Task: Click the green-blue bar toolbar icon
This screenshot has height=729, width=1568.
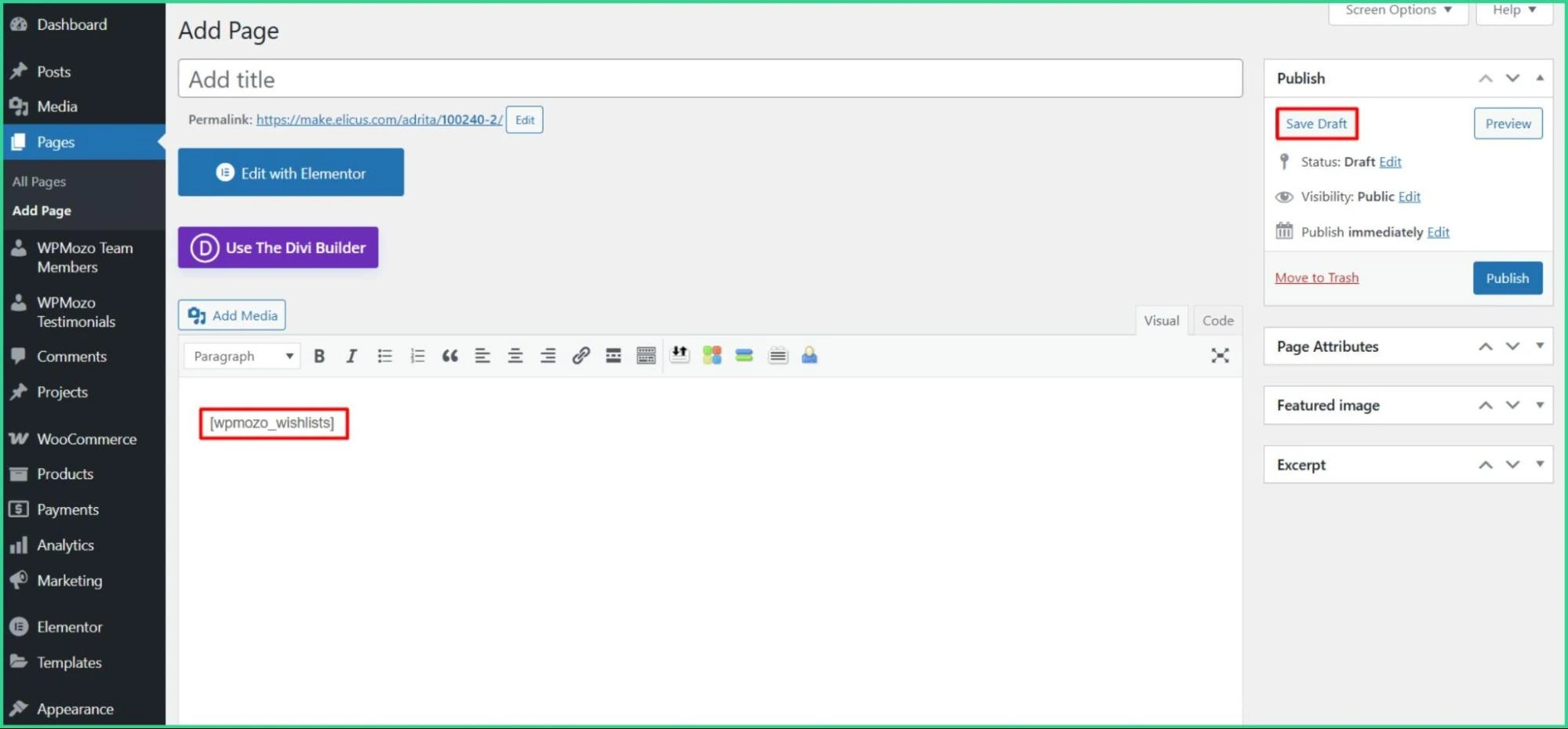Action: [x=744, y=355]
